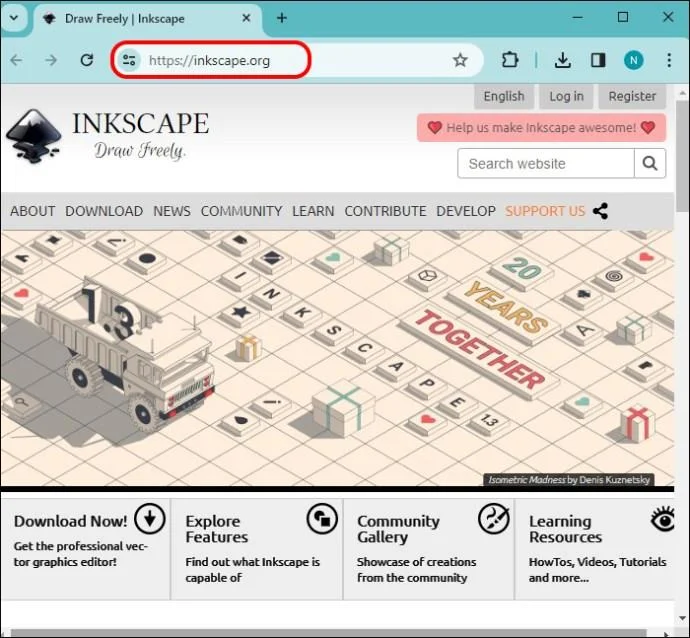Click the download arrow circle icon

pos(150,519)
